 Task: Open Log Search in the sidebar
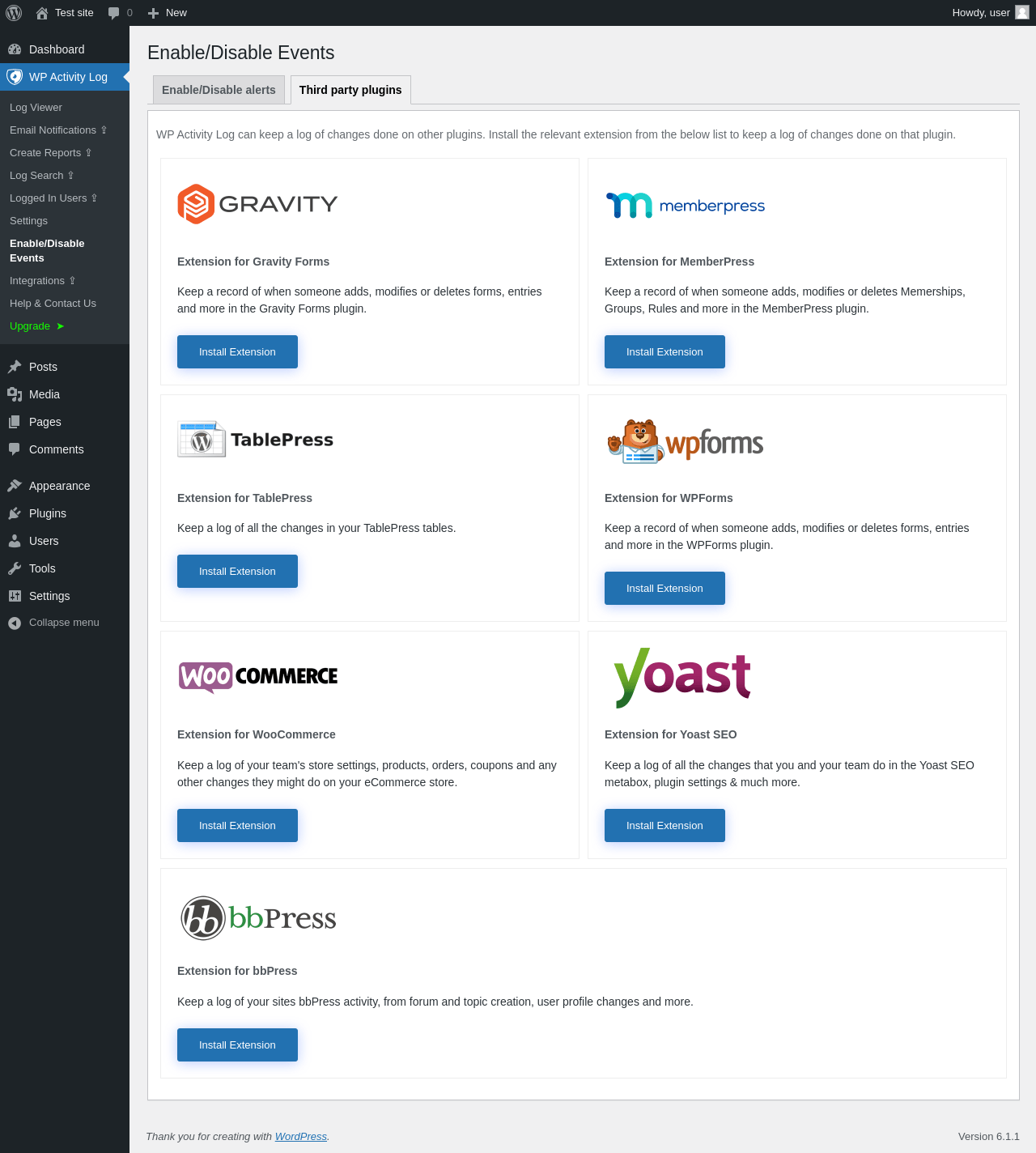coord(42,176)
